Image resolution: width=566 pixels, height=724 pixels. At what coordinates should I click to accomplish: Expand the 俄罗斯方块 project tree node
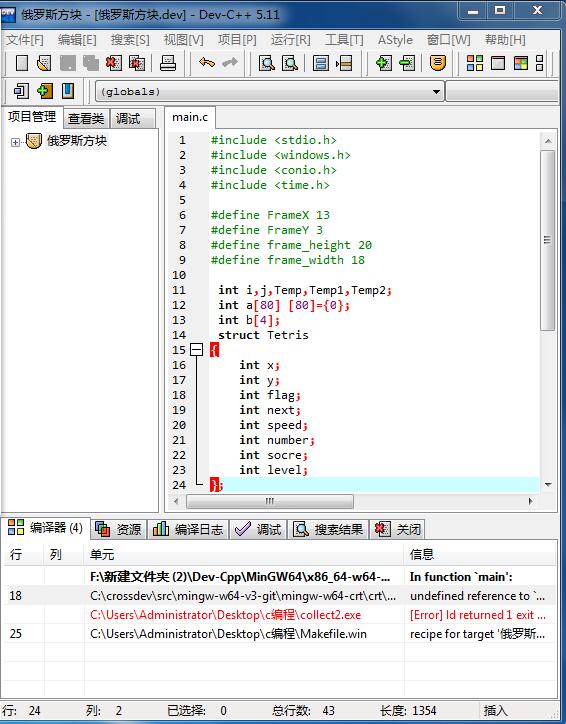pyautogui.click(x=15, y=142)
